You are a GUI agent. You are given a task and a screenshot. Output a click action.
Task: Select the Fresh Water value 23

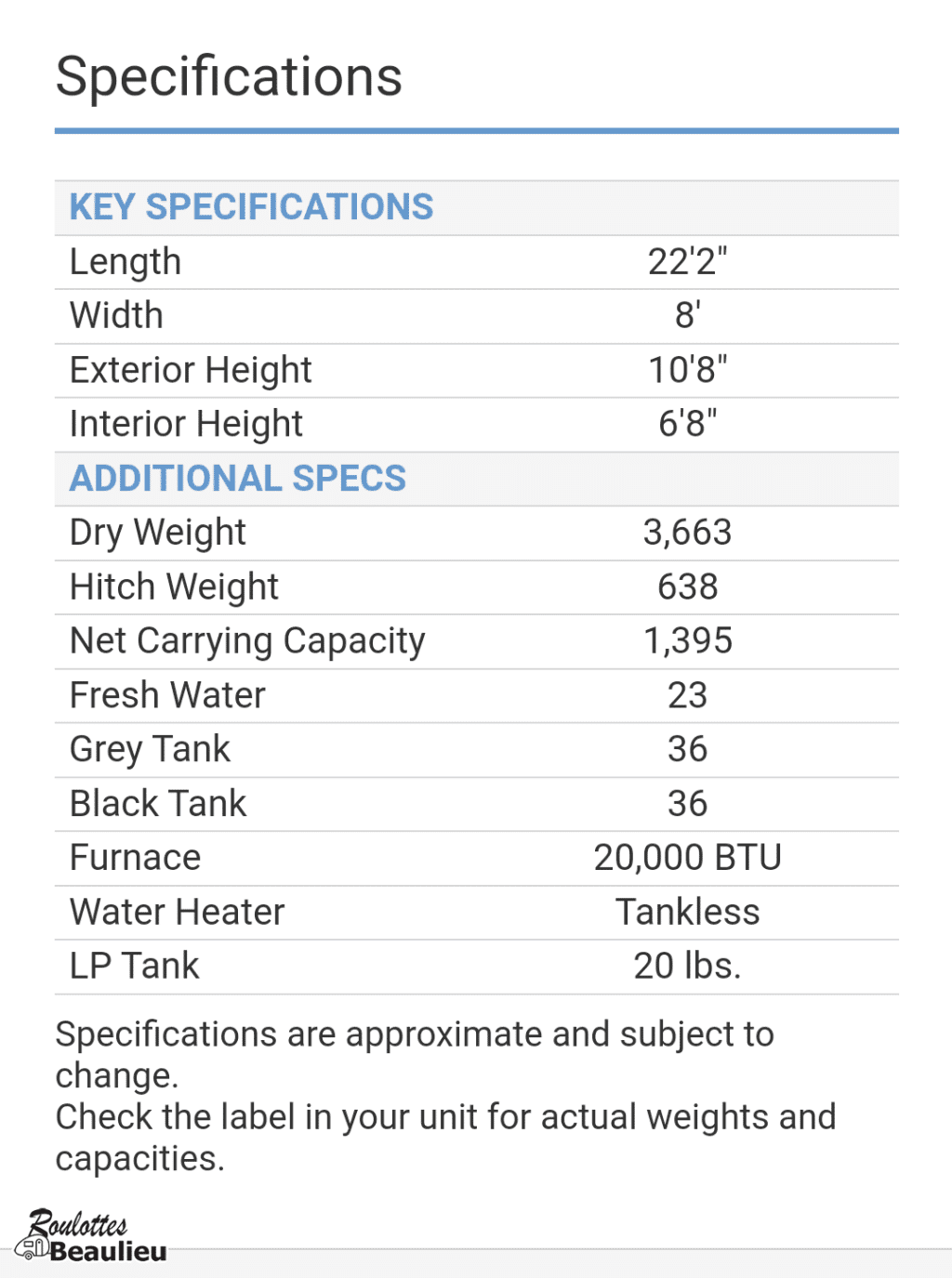[687, 695]
